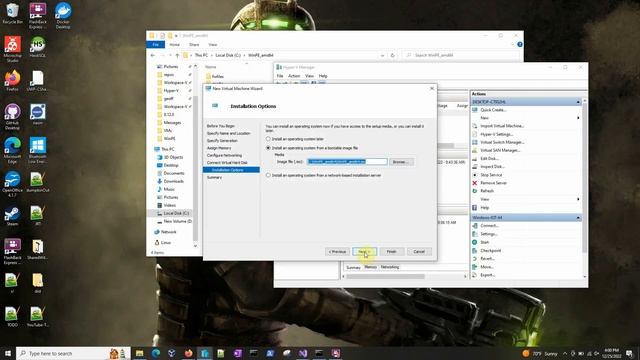Image resolution: width=640 pixels, height=360 pixels.
Task: Open File tab in File Explorer
Action: tap(156, 44)
